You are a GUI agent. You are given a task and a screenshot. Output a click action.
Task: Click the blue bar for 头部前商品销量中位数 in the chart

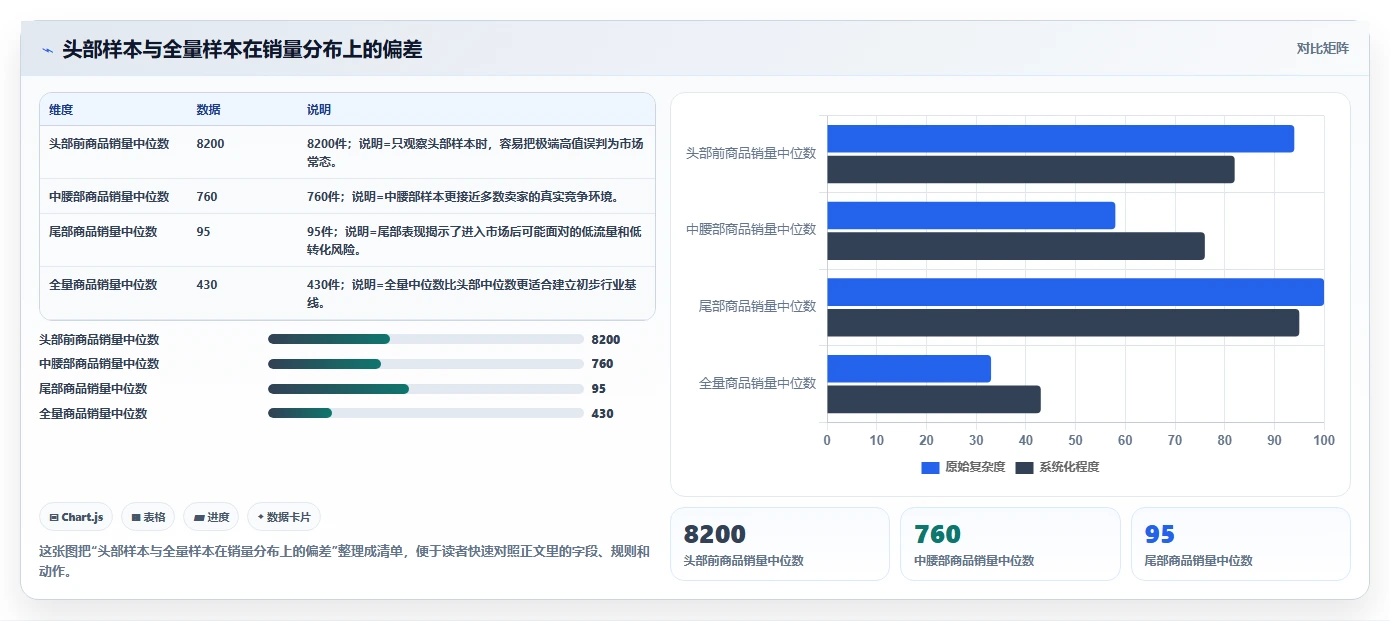1060,139
